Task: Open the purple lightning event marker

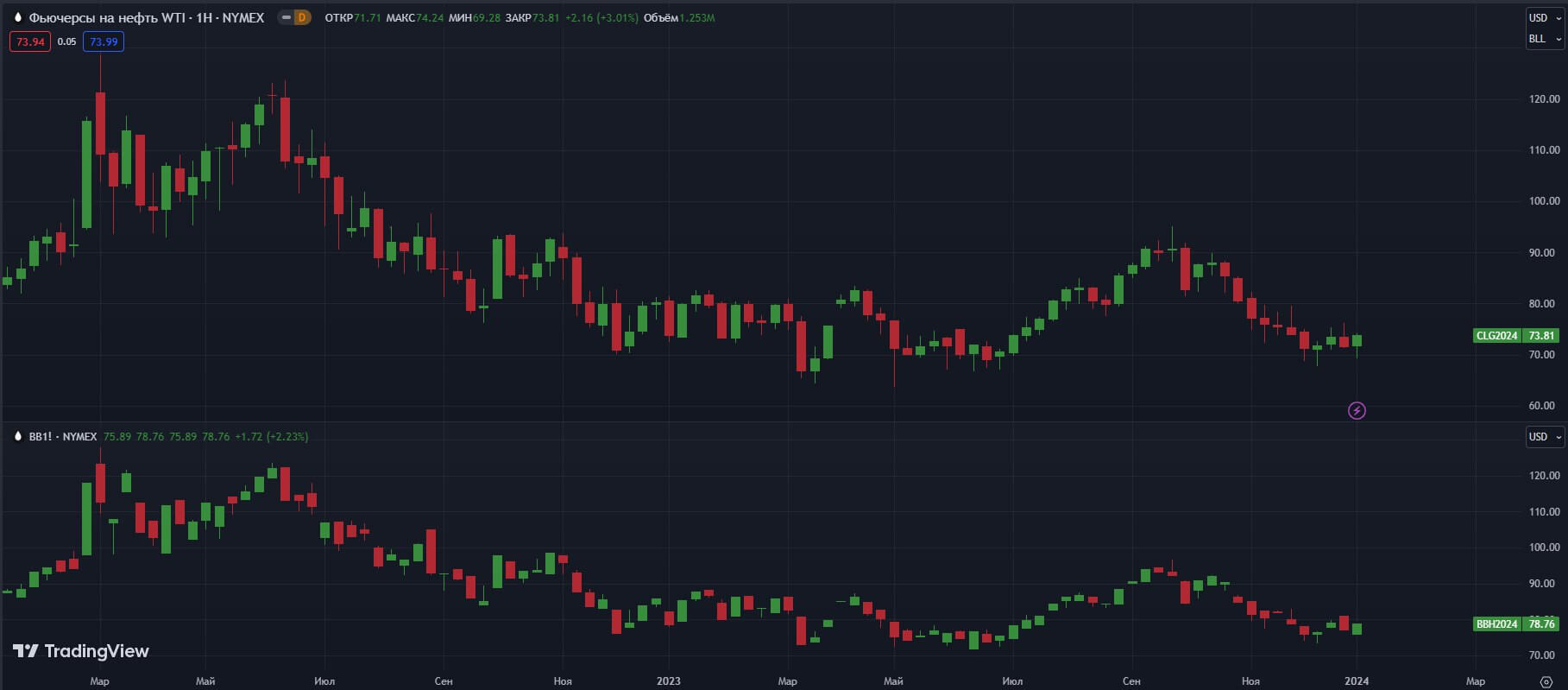Action: (x=1357, y=410)
